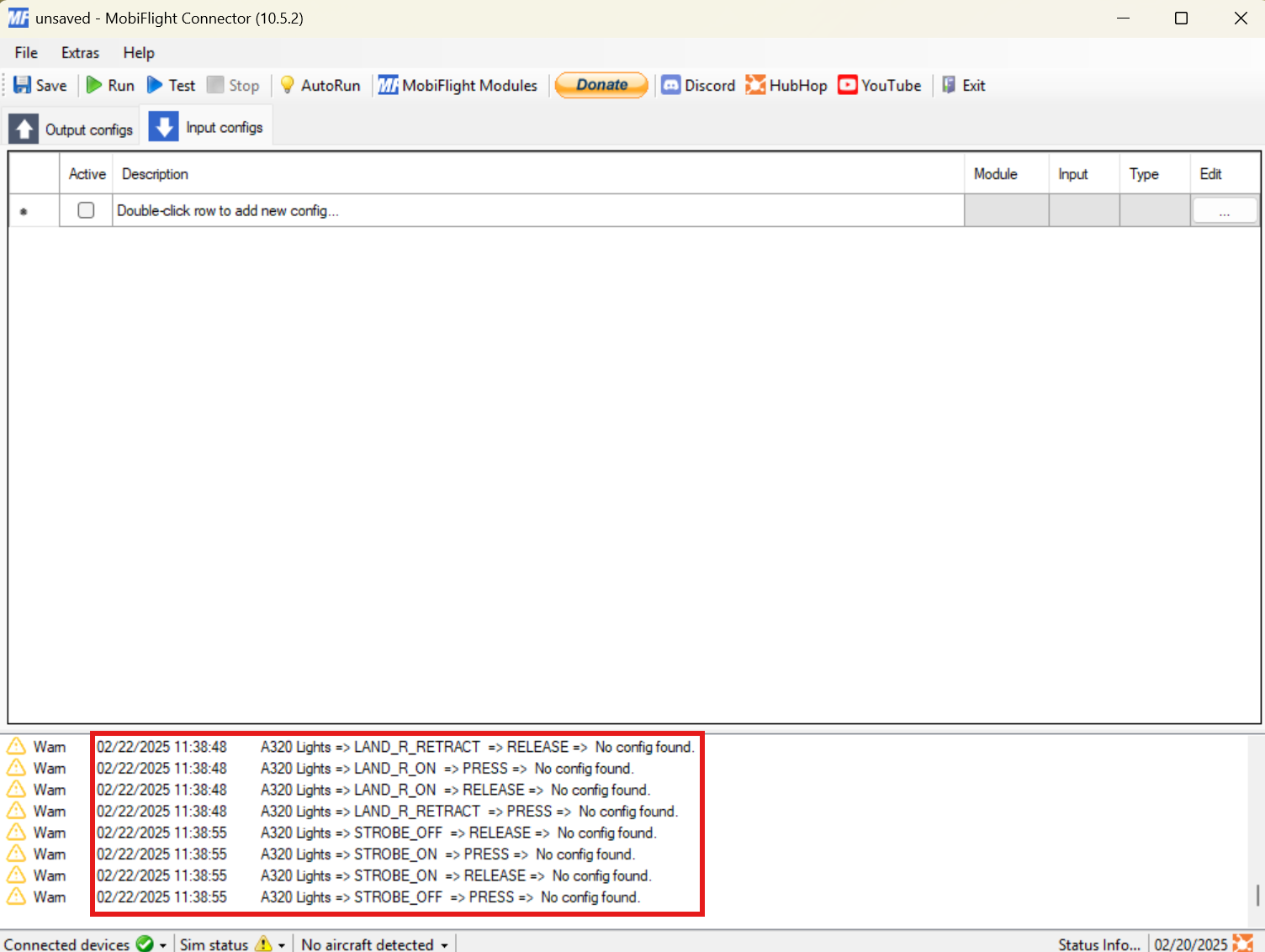This screenshot has height=952, width=1265.
Task: Maximize the MobiFlight Connector window
Action: click(1181, 18)
